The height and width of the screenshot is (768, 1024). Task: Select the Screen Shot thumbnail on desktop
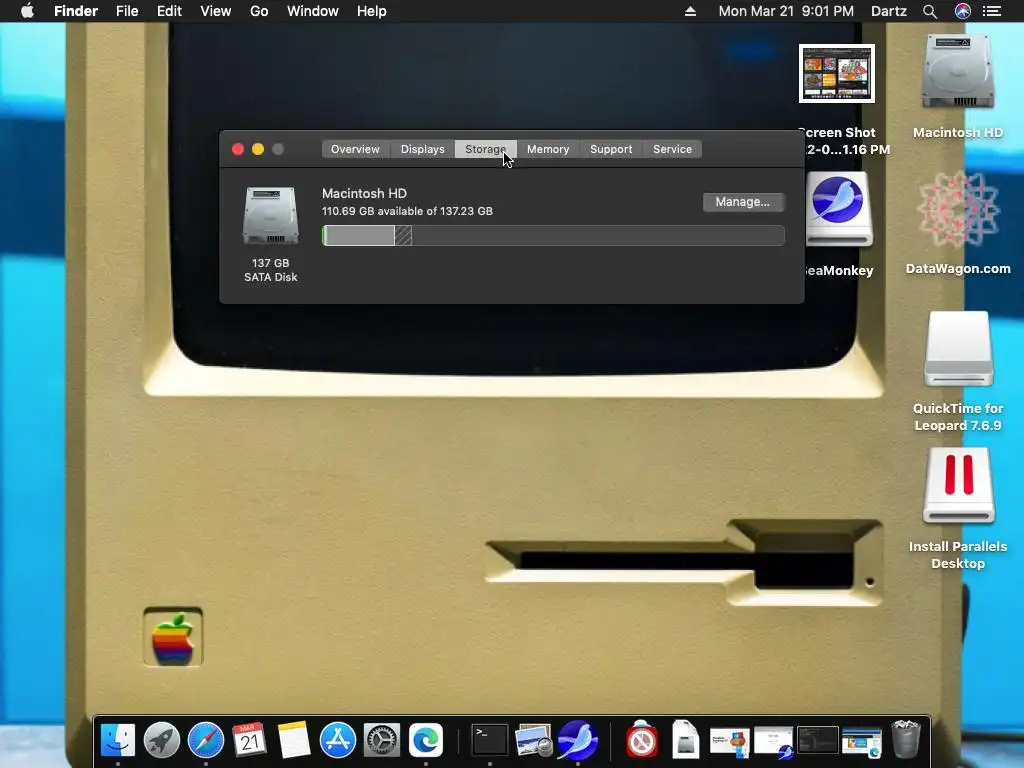tap(837, 73)
